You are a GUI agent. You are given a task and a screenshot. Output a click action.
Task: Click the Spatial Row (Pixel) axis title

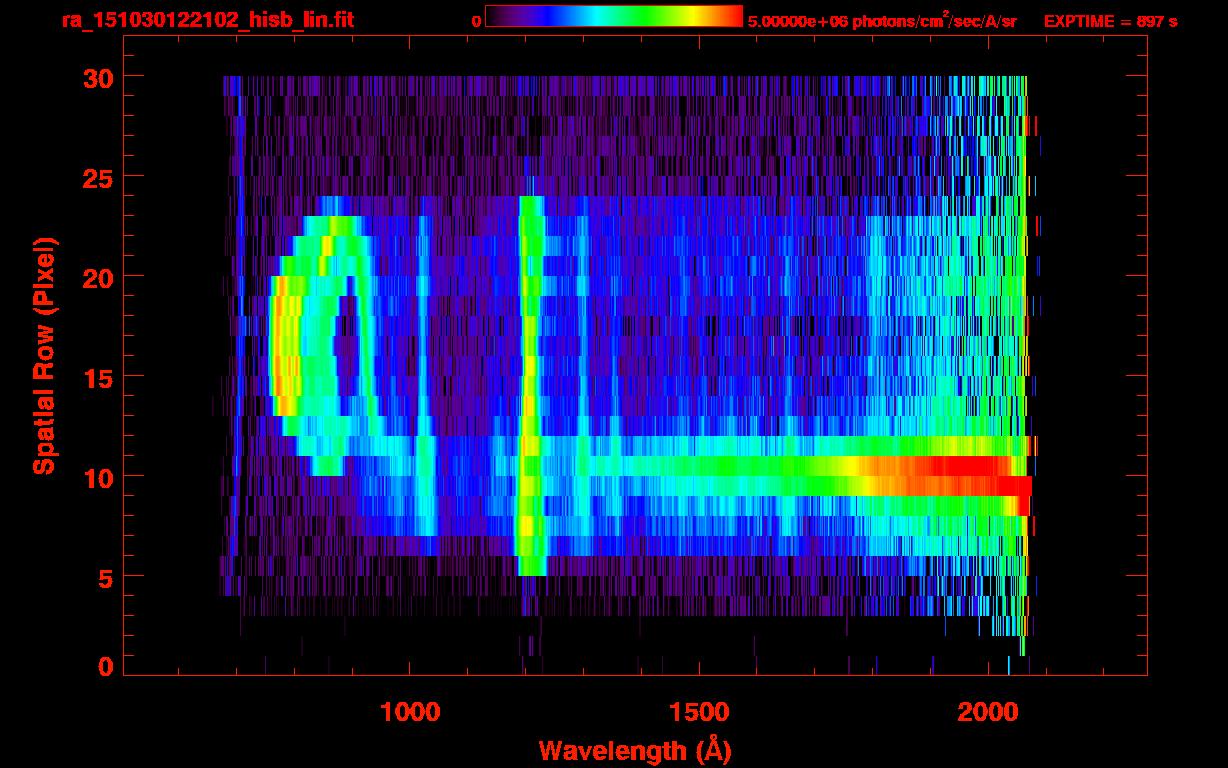pos(43,356)
